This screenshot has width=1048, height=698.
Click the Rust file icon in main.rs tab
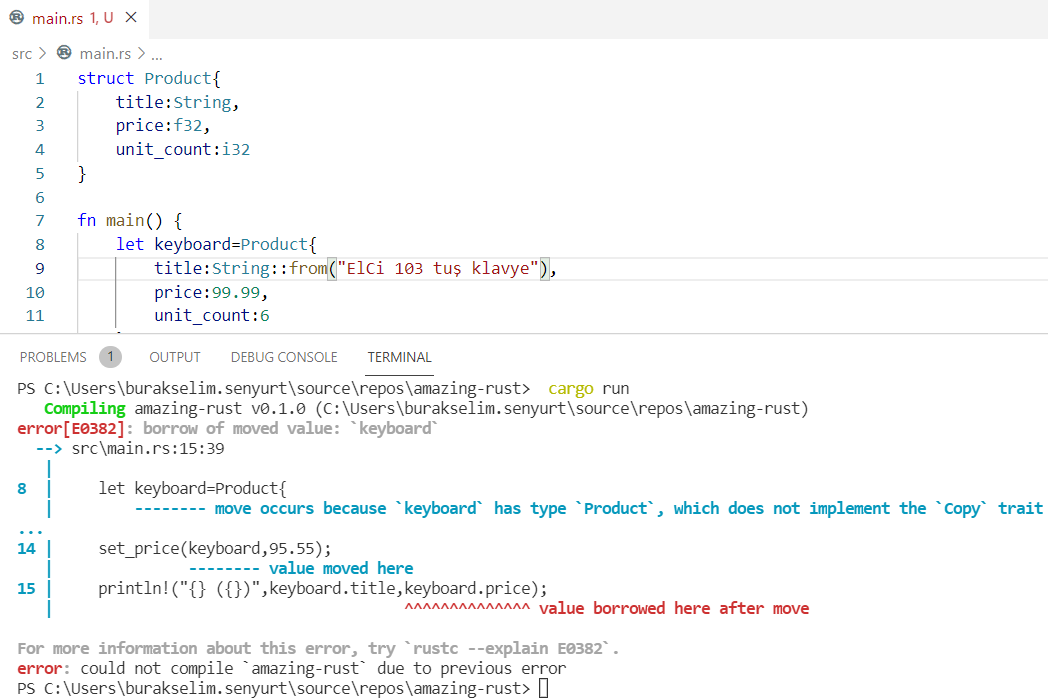(16, 17)
